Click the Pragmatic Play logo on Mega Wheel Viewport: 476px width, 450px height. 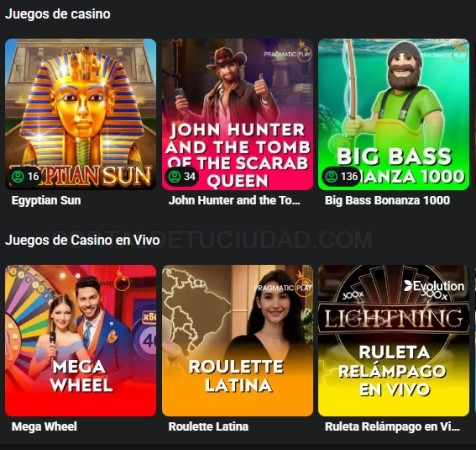pos(113,283)
